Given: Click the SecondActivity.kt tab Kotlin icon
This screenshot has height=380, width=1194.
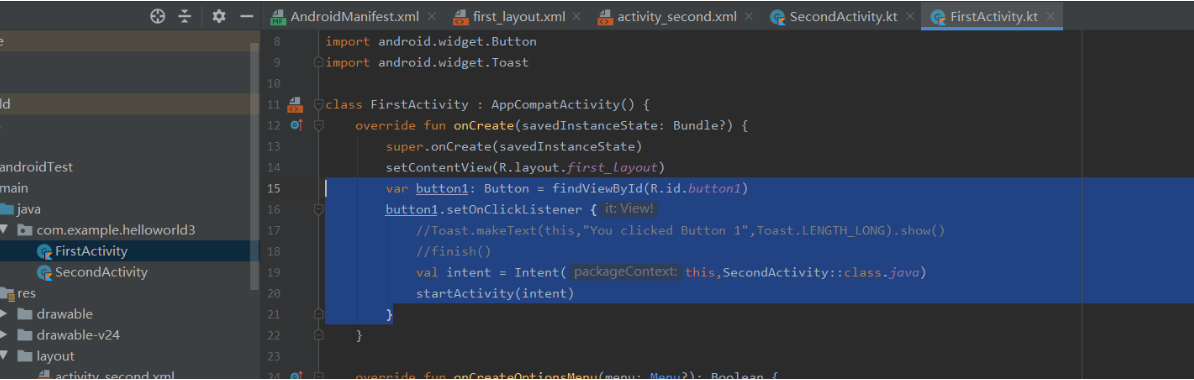Looking at the screenshot, I should click(x=777, y=17).
